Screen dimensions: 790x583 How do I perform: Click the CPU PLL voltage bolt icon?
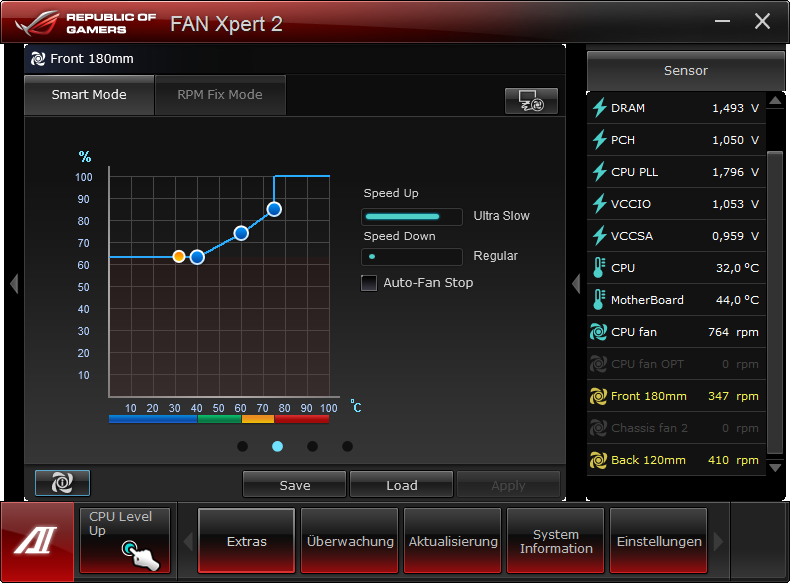click(600, 172)
